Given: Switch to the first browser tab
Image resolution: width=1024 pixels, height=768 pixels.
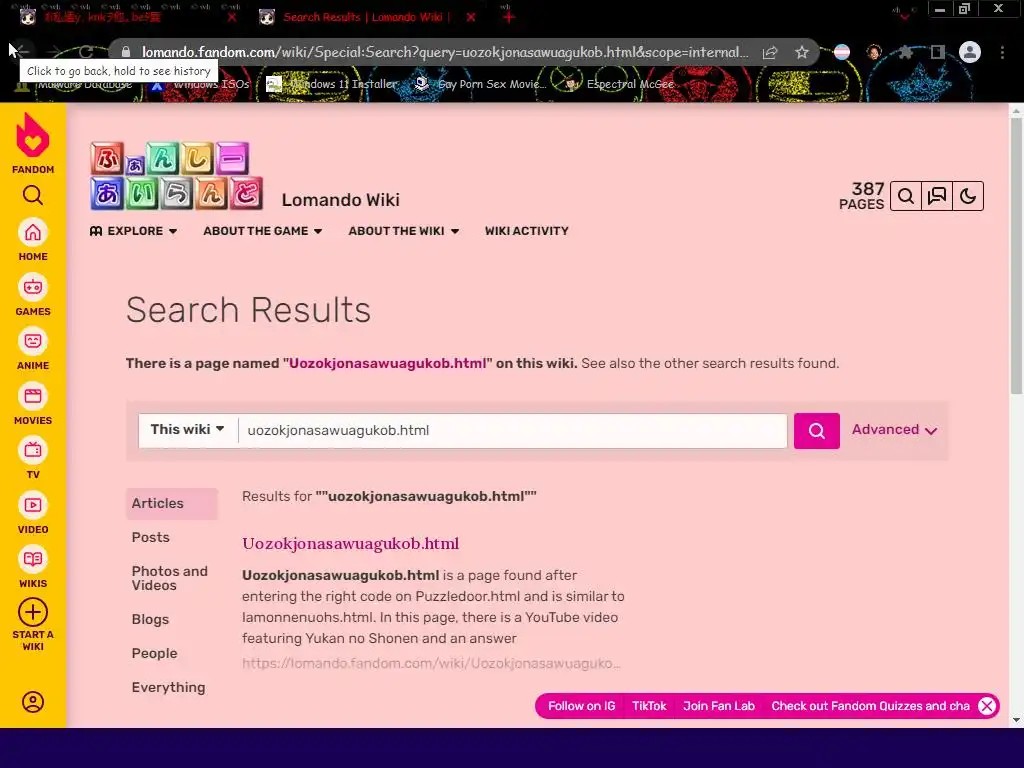Looking at the screenshot, I should coord(124,17).
